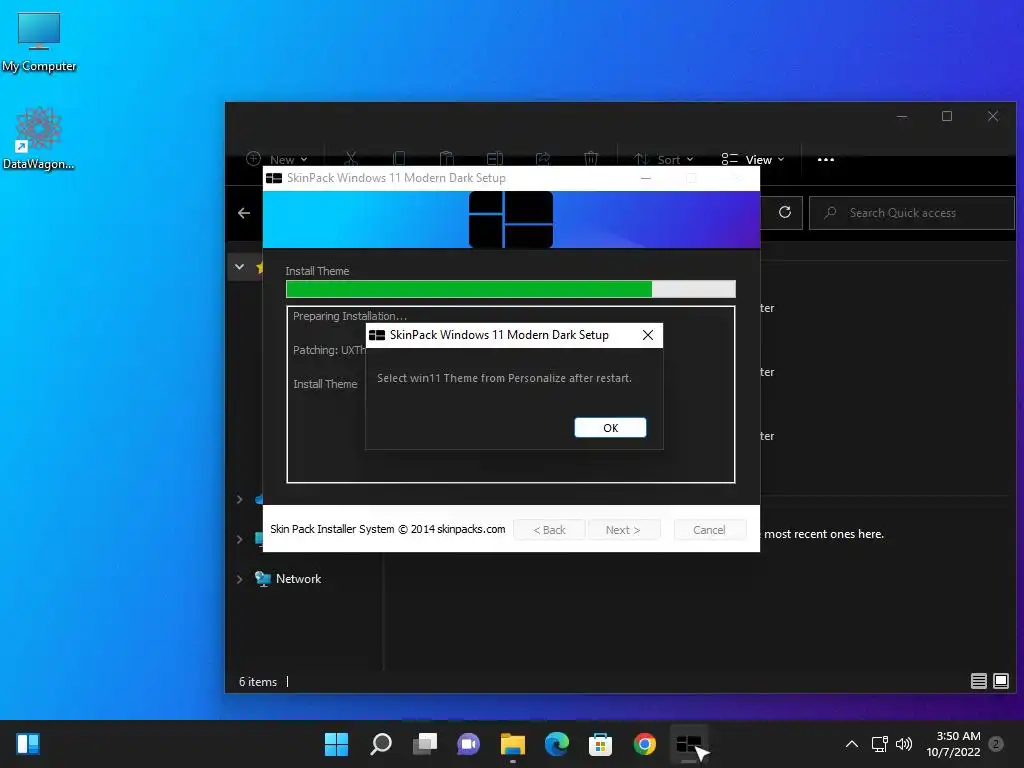Open the New dropdown in File Explorer

(277, 159)
